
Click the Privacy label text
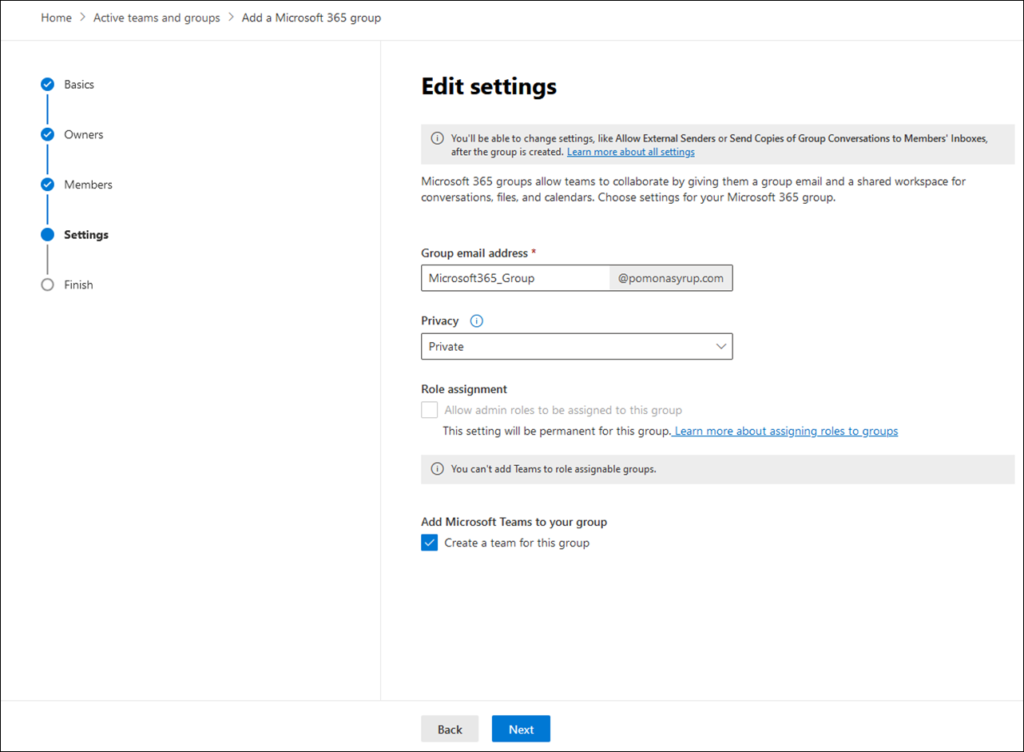tap(440, 321)
